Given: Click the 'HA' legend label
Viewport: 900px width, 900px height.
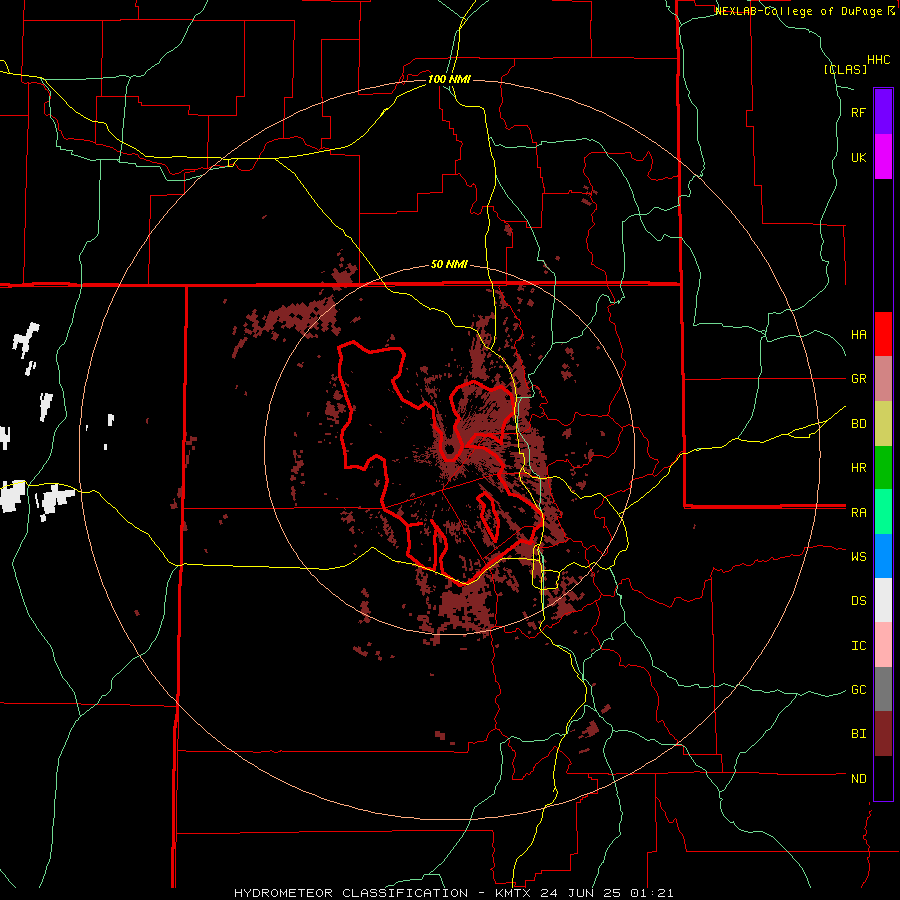Looking at the screenshot, I should point(858,334).
